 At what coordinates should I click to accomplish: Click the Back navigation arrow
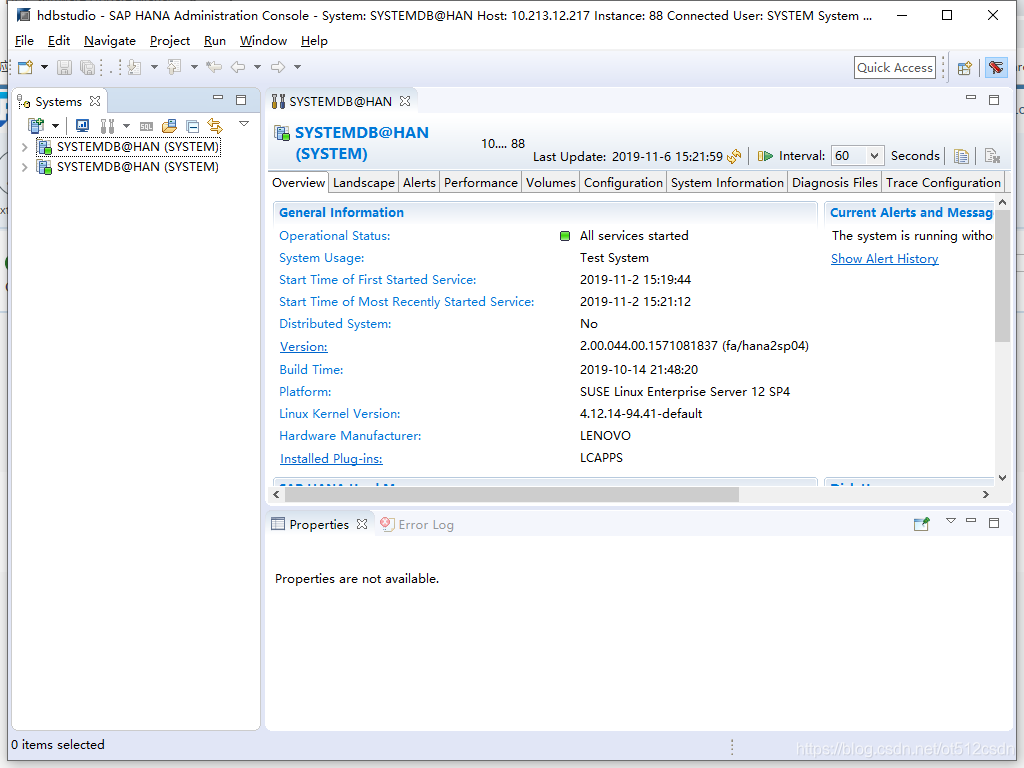tap(238, 67)
